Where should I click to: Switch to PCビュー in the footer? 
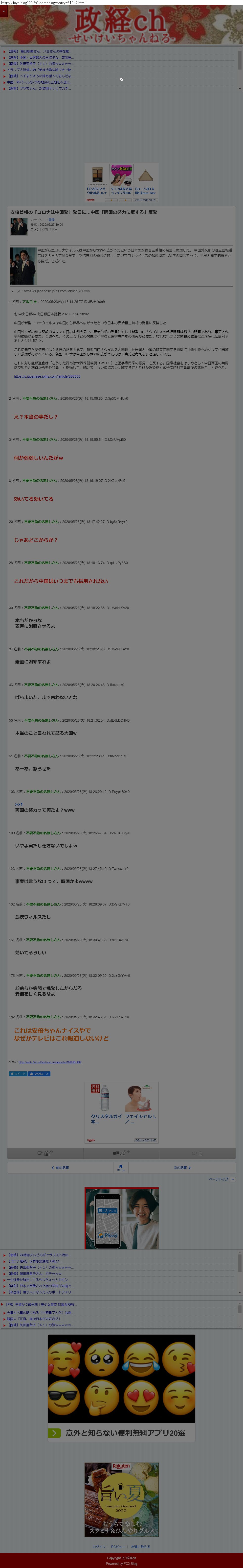(118, 1546)
